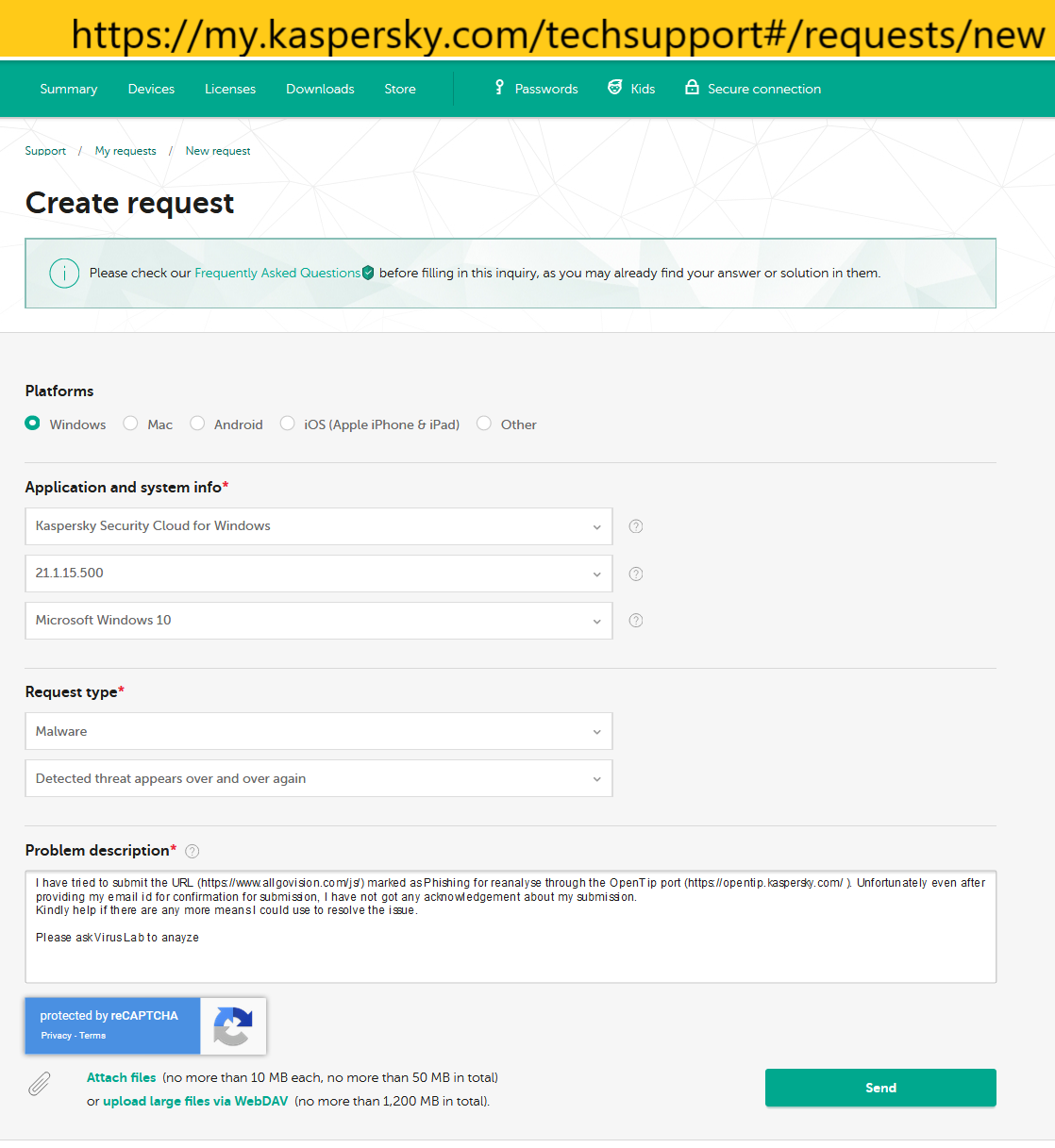The height and width of the screenshot is (1148, 1055).
Task: Go to the Downloads menu item
Action: 320,89
